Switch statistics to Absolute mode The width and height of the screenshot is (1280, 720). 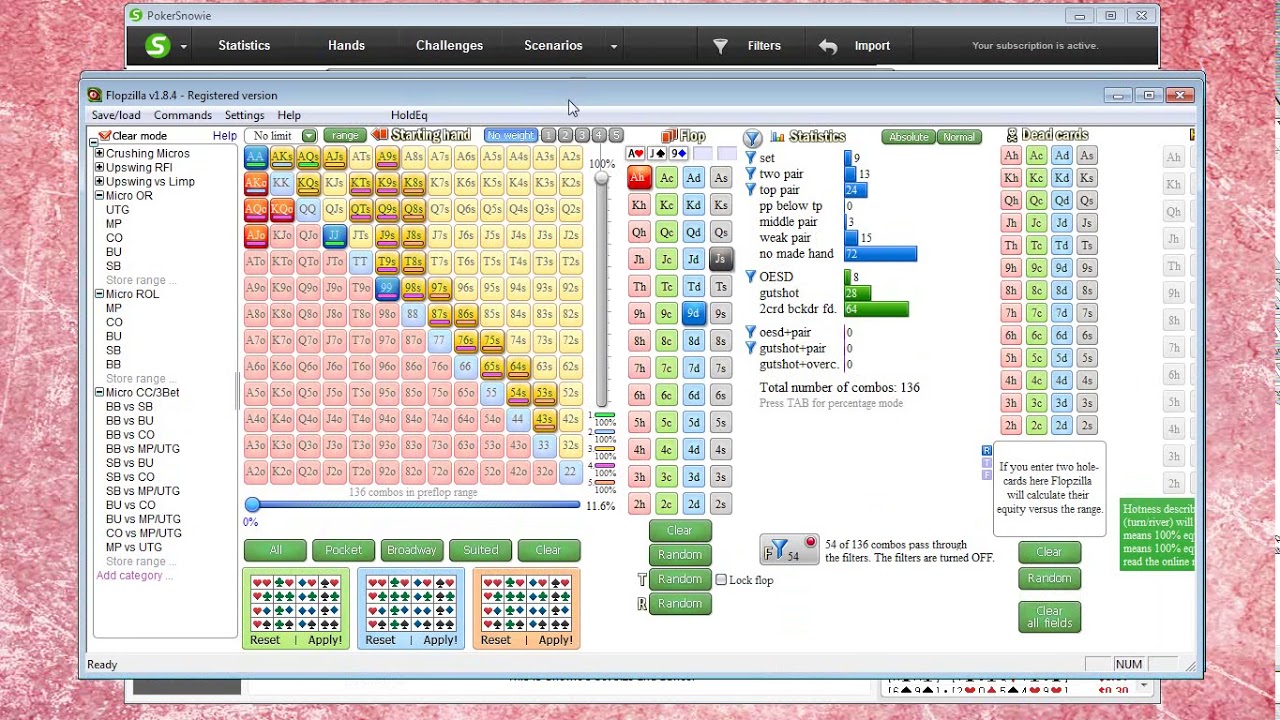coord(908,137)
